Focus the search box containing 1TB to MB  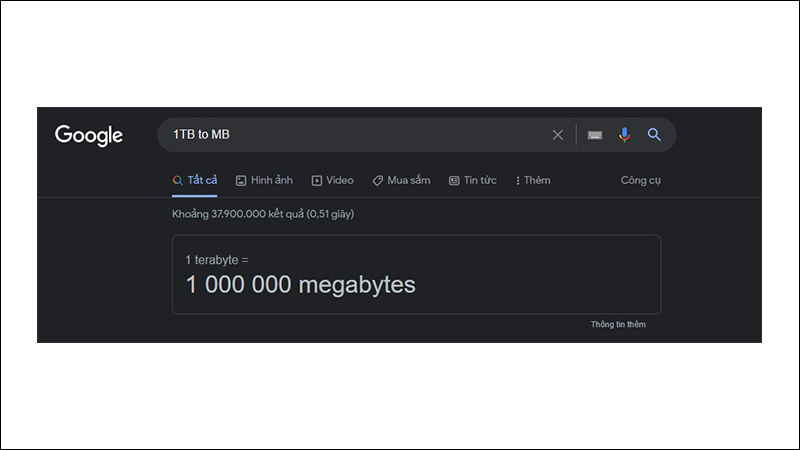pyautogui.click(x=350, y=135)
